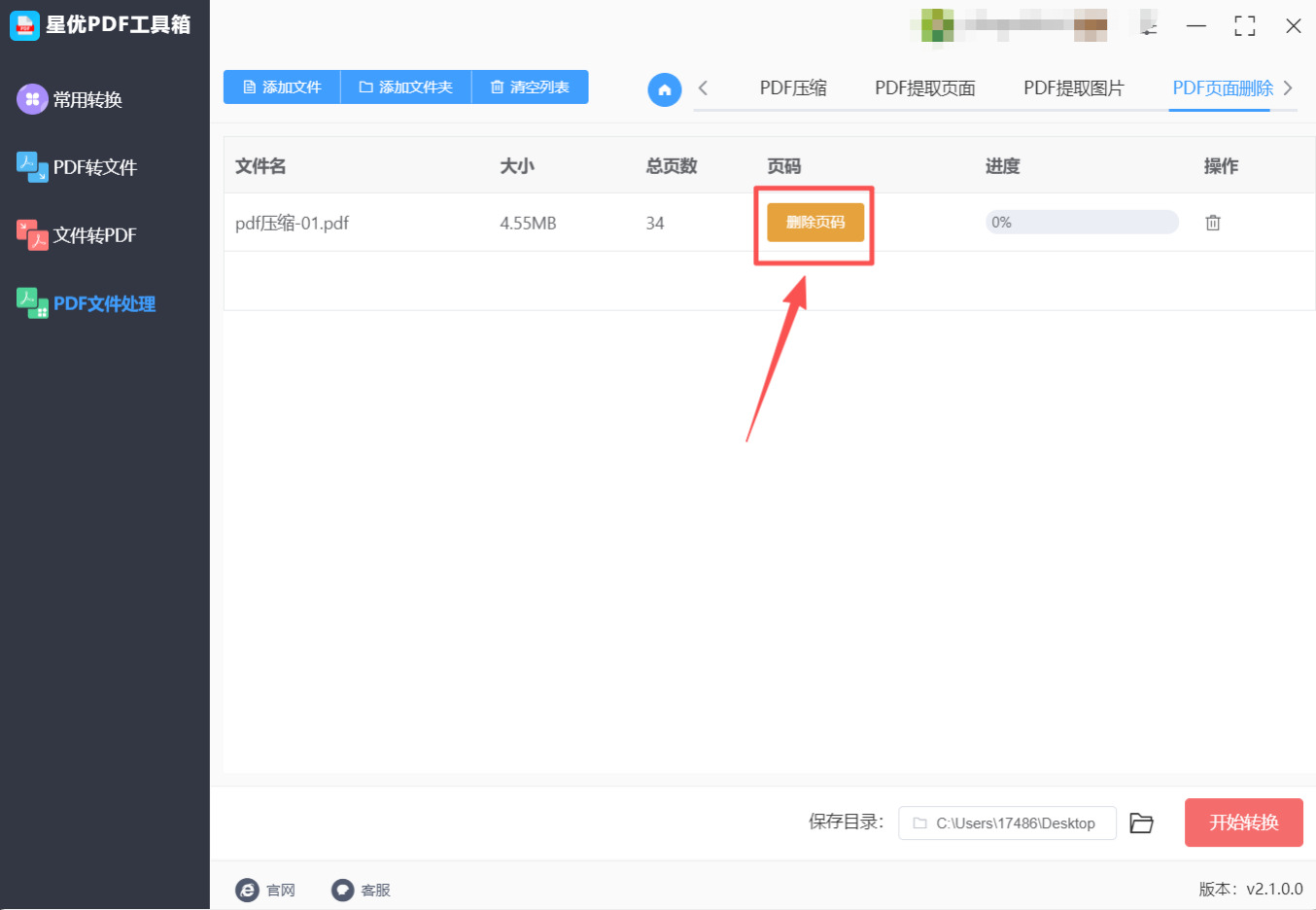Viewport: 1316px width, 910px height.
Task: Switch to the PDF提取页面 tab
Action: click(x=925, y=88)
